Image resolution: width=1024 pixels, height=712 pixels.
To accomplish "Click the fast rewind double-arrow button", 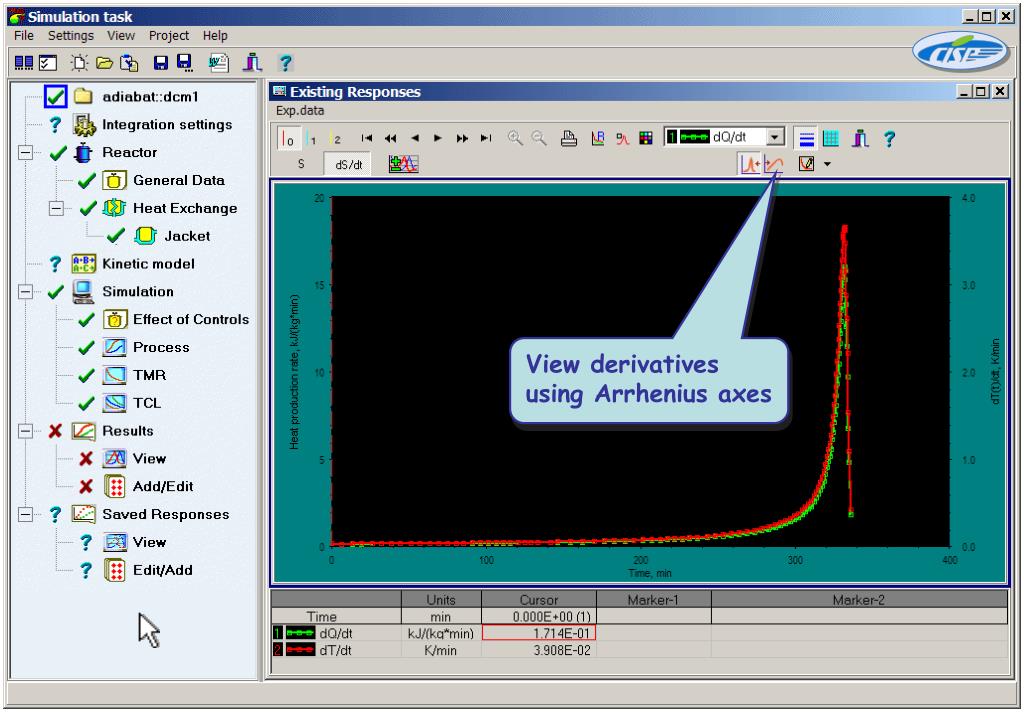I will tap(391, 138).
